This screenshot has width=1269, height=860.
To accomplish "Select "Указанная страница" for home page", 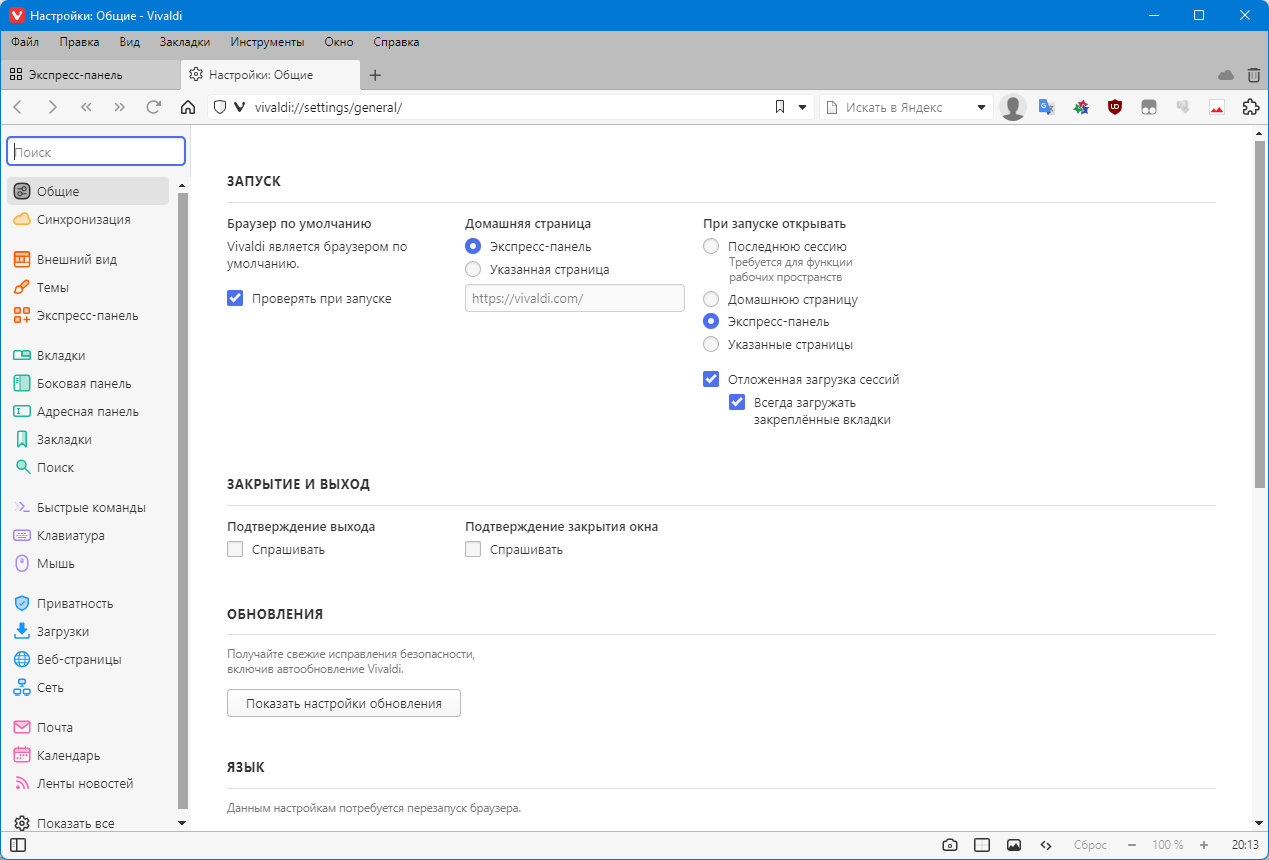I will pyautogui.click(x=473, y=269).
